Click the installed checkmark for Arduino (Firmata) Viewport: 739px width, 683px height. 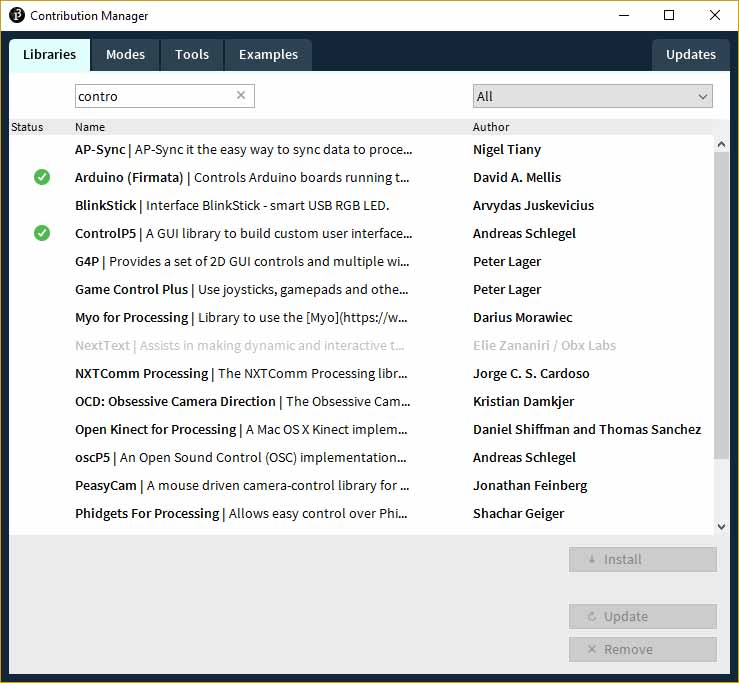tap(42, 177)
